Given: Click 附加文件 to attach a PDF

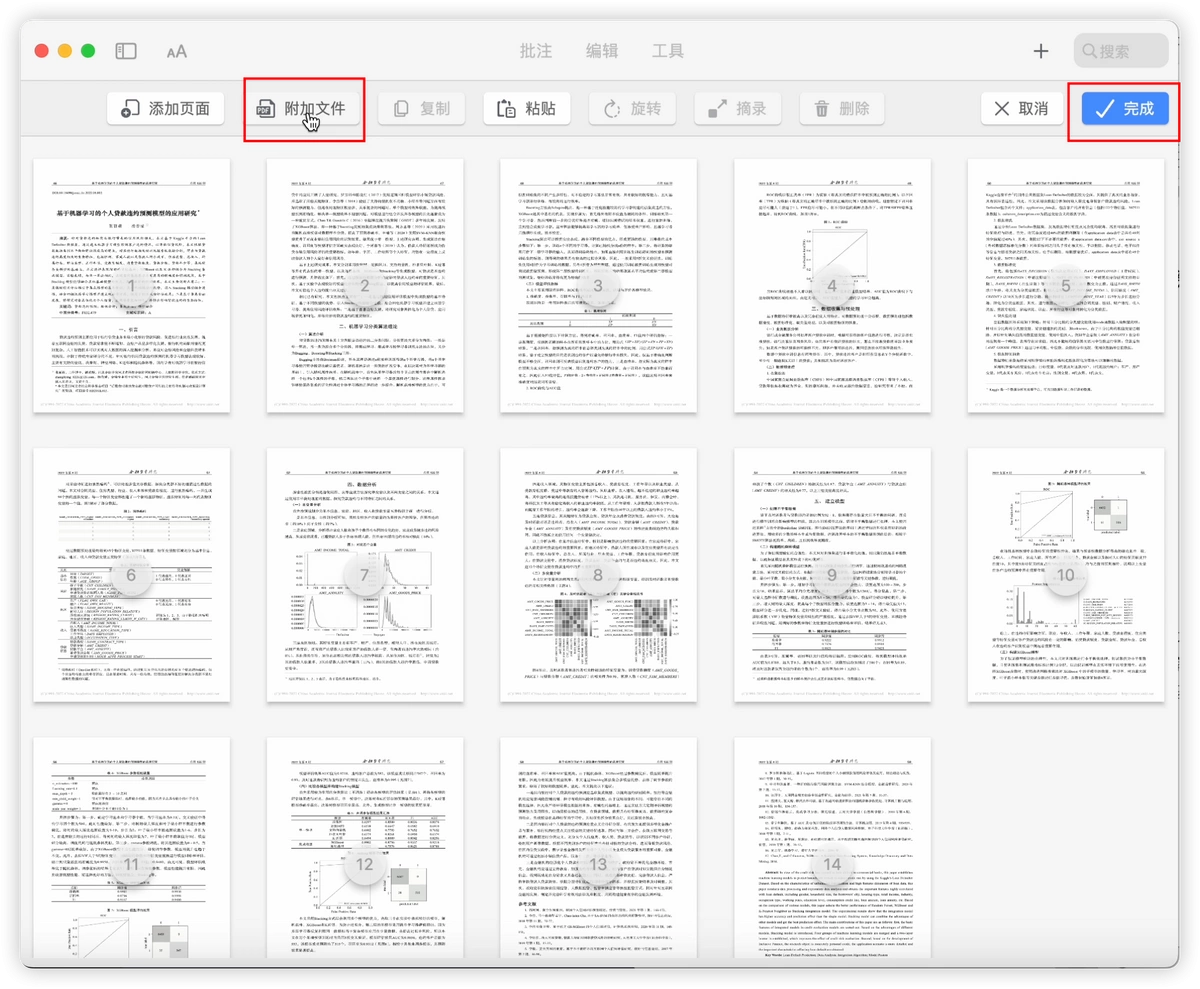Looking at the screenshot, I should [x=304, y=109].
